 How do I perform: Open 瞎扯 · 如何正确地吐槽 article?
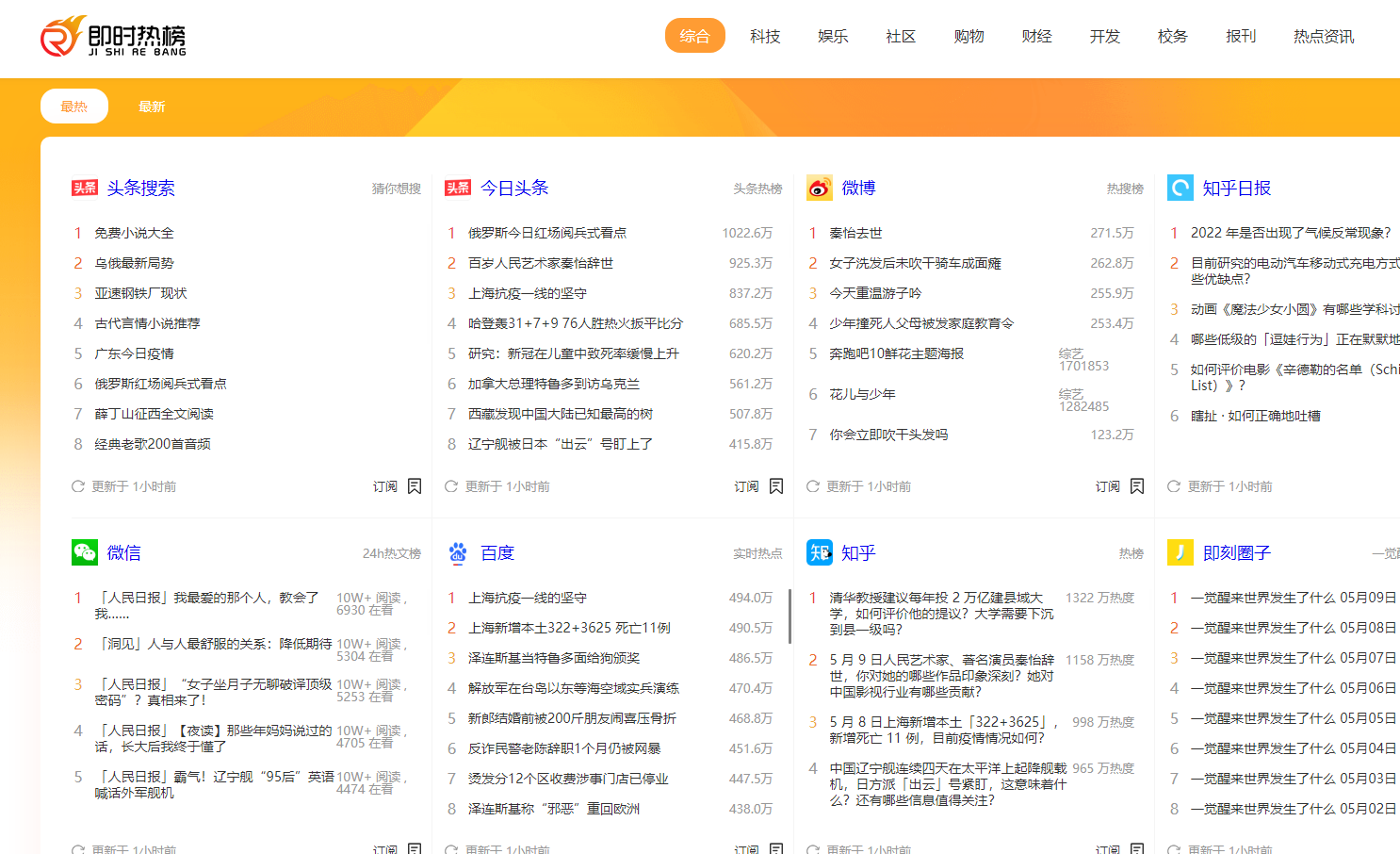pos(1256,416)
